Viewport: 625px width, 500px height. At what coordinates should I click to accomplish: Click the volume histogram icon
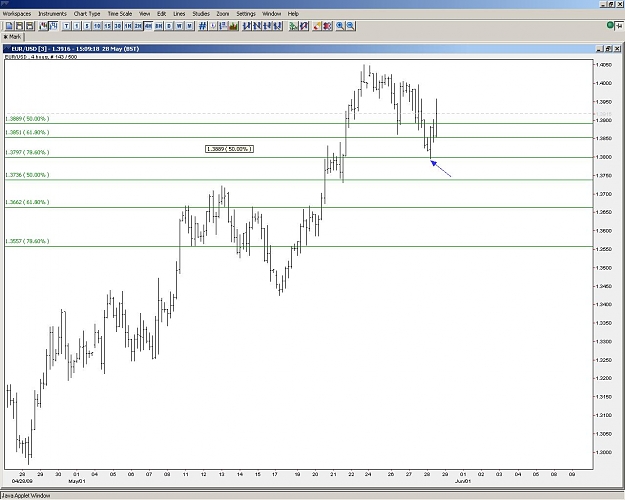tap(234, 26)
